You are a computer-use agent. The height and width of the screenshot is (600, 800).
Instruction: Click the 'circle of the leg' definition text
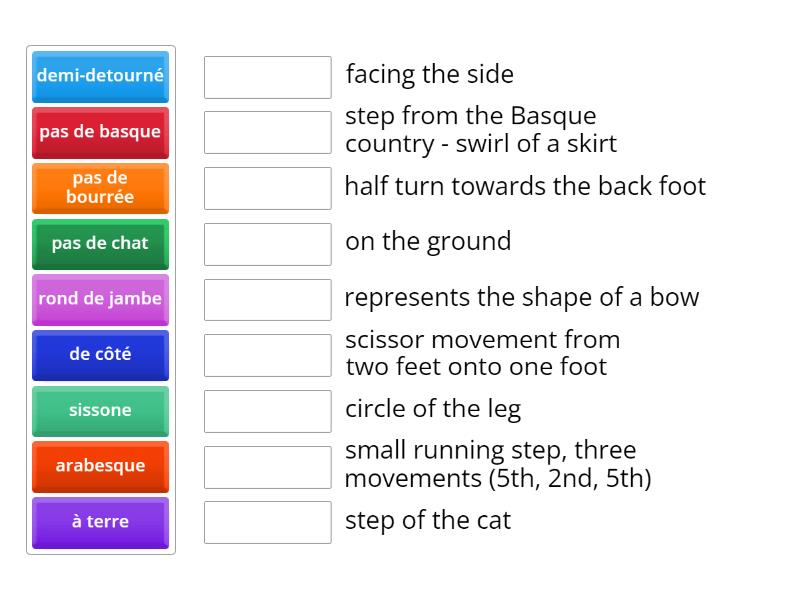pyautogui.click(x=433, y=409)
